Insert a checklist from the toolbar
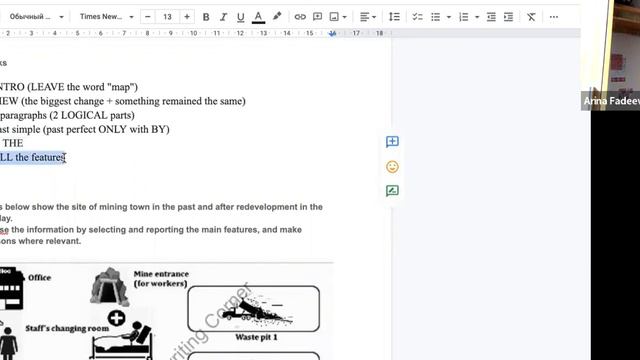 pyautogui.click(x=417, y=17)
